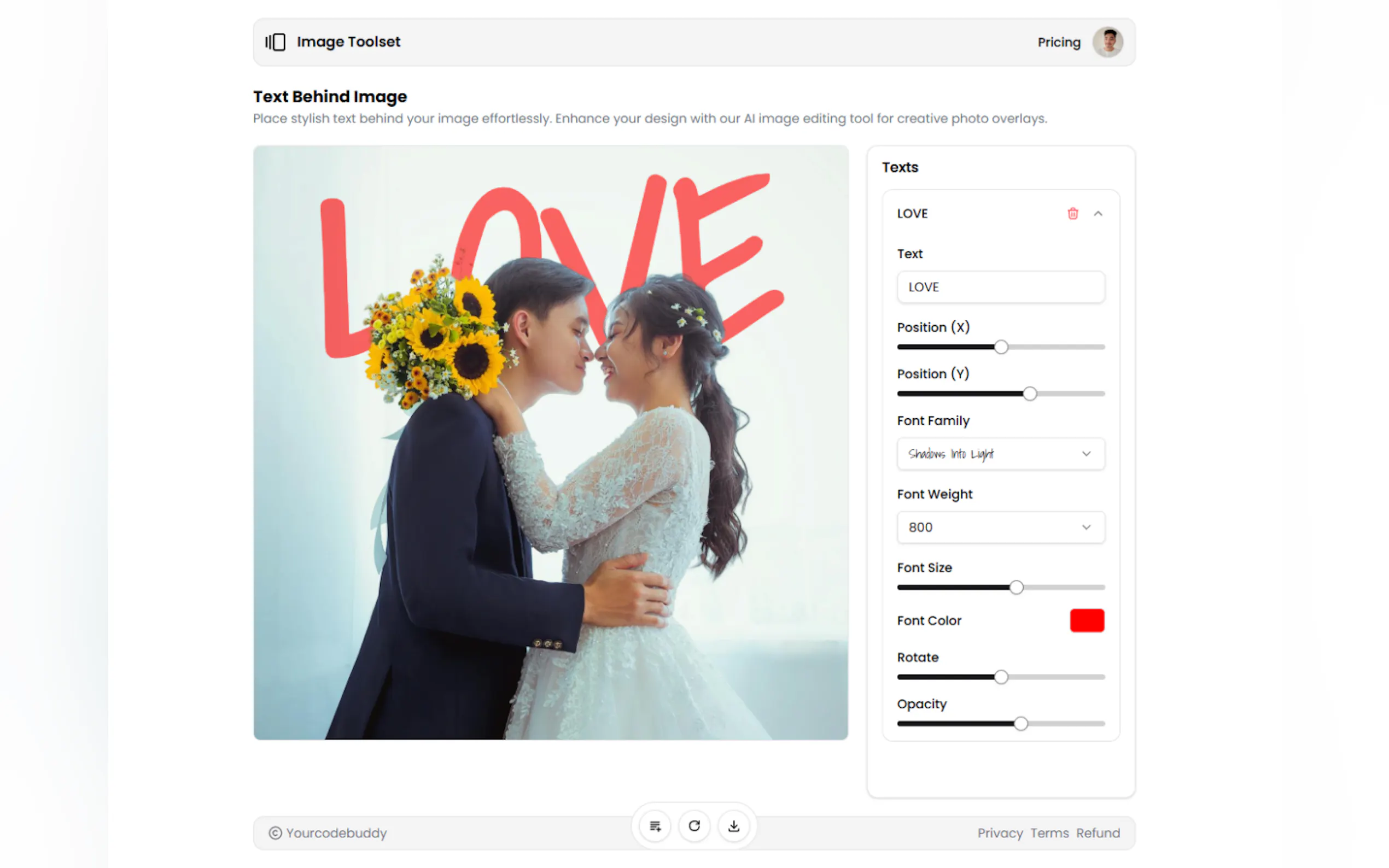Click the reset/reload image icon
The image size is (1389, 868).
point(693,826)
